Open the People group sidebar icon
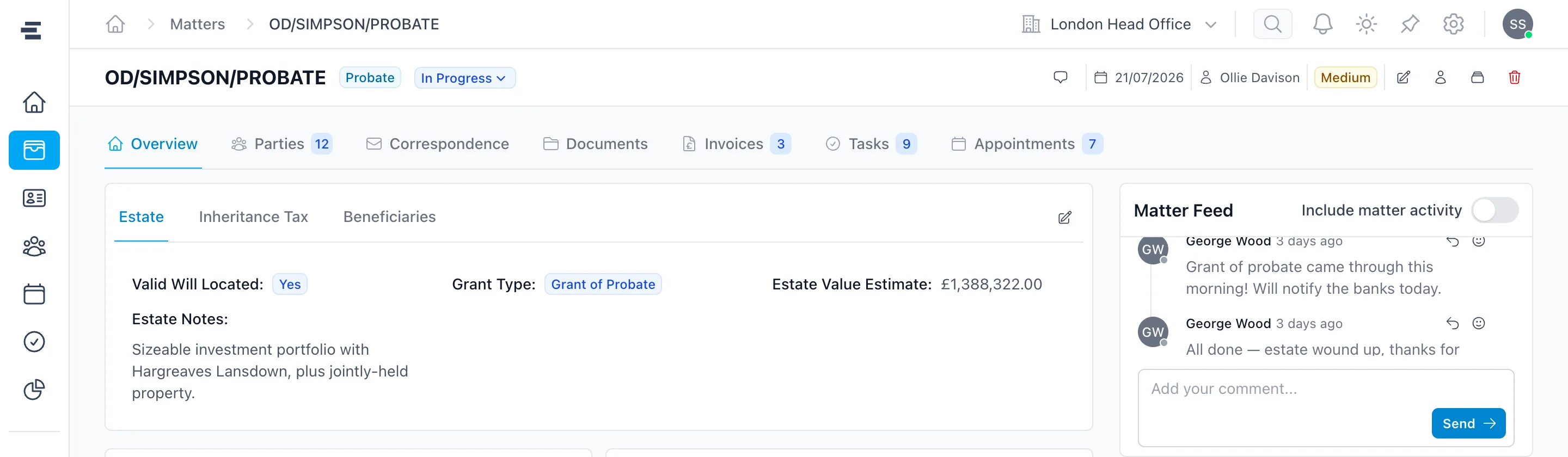Image resolution: width=1568 pixels, height=457 pixels. point(34,246)
